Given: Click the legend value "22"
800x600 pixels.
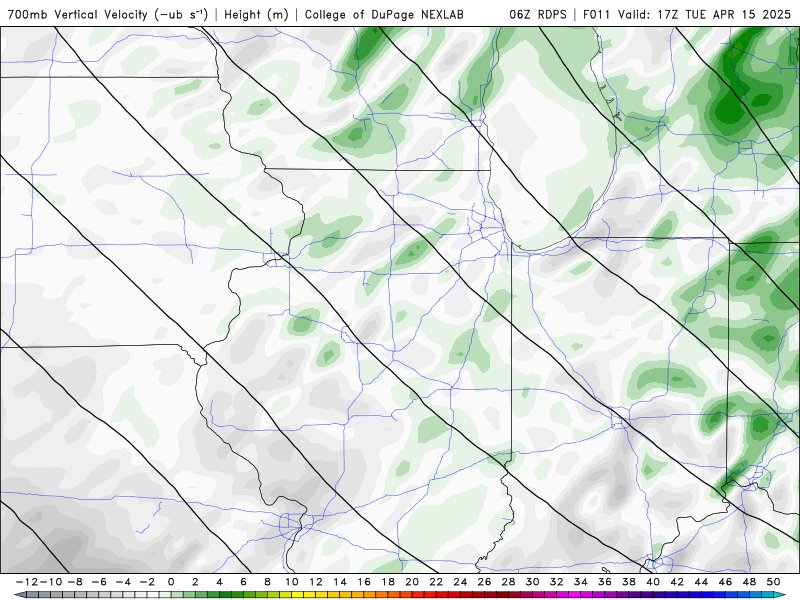Looking at the screenshot, I should (436, 582).
